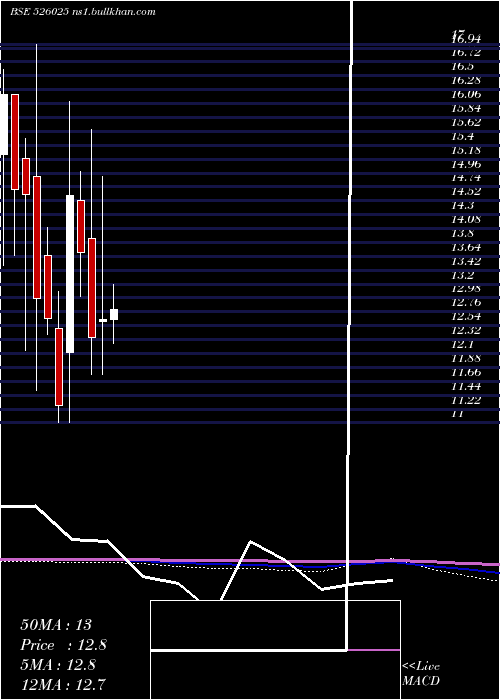Click the 13.42 price level
This screenshot has height=700, width=500.
(x=466, y=261)
